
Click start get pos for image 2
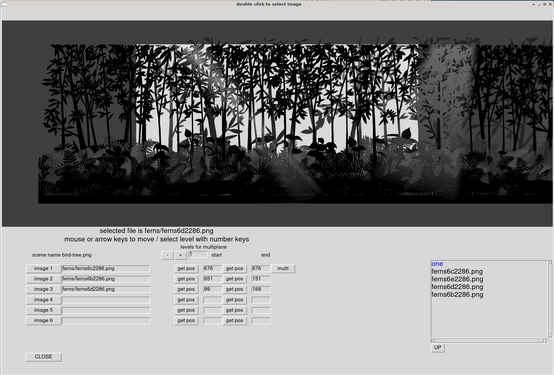tap(186, 279)
